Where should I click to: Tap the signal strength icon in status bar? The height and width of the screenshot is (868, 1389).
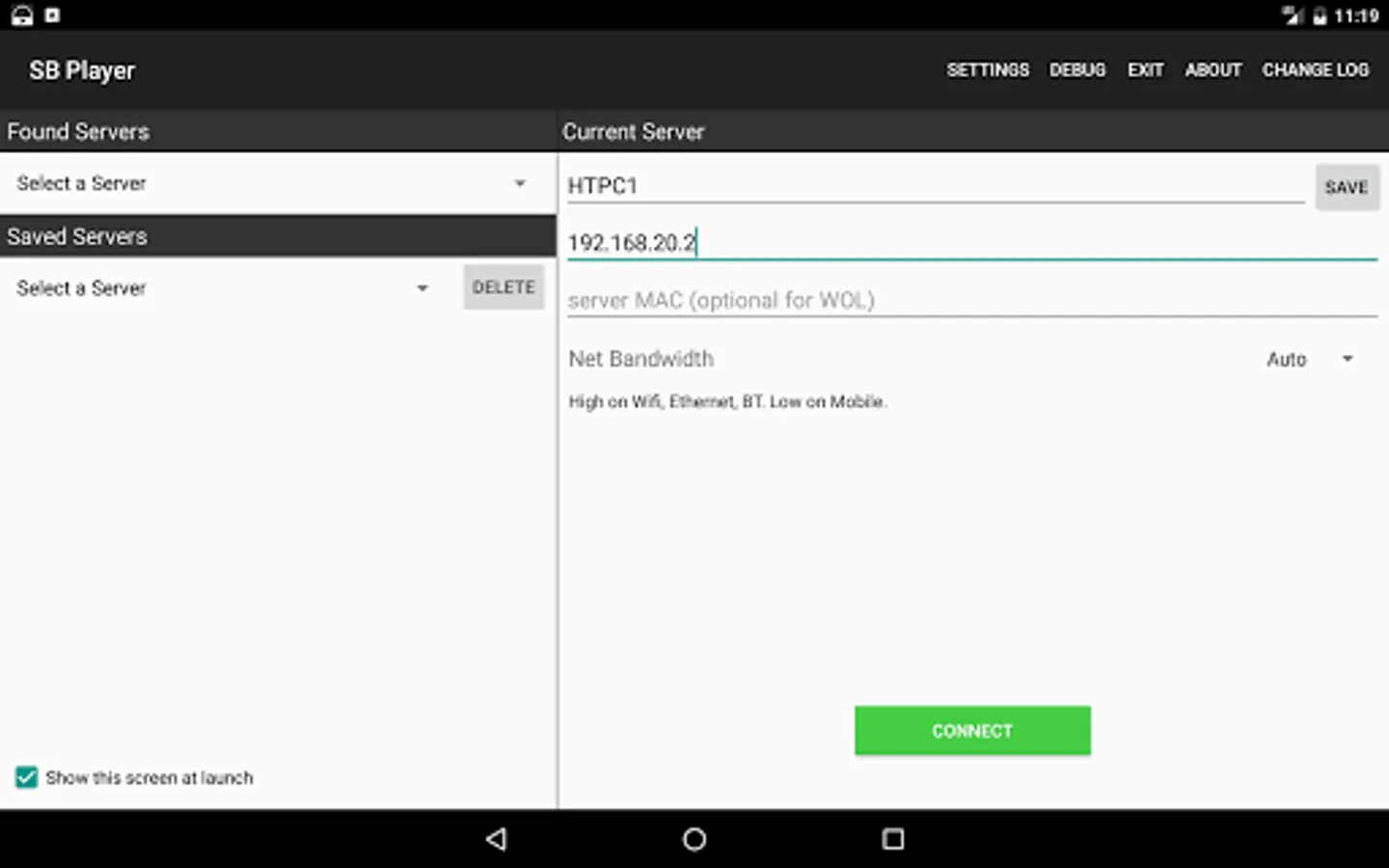tap(1293, 15)
